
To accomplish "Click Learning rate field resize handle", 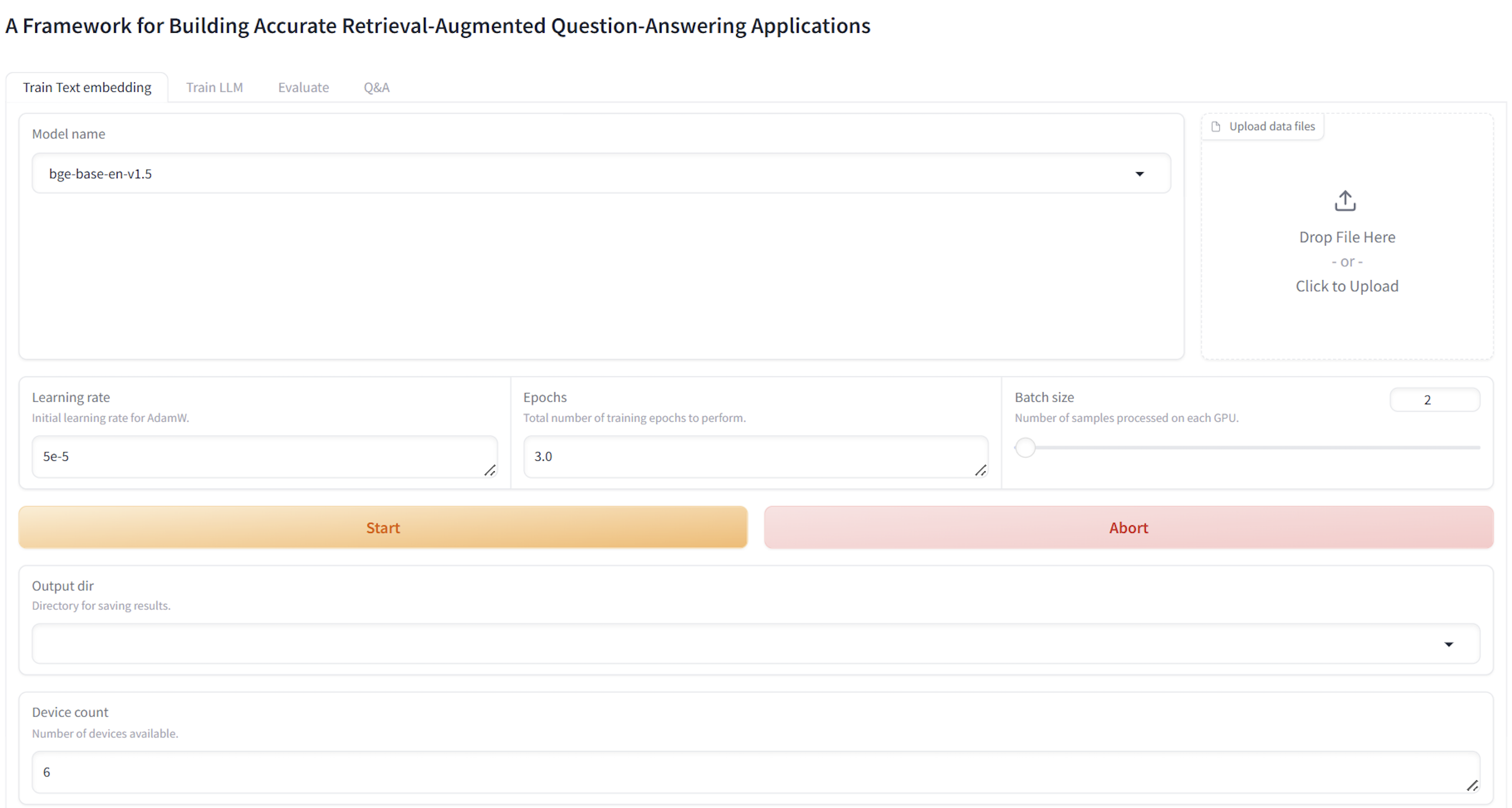I will pos(489,470).
